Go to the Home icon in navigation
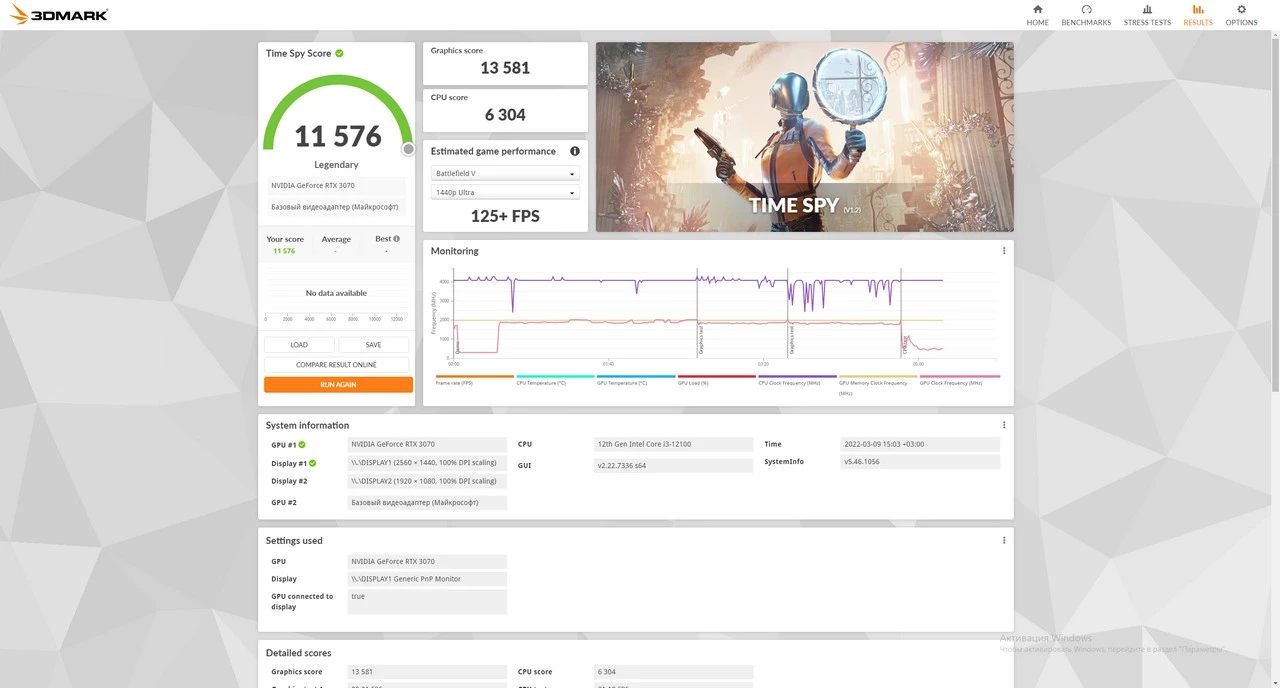The height and width of the screenshot is (688, 1280). [1037, 10]
